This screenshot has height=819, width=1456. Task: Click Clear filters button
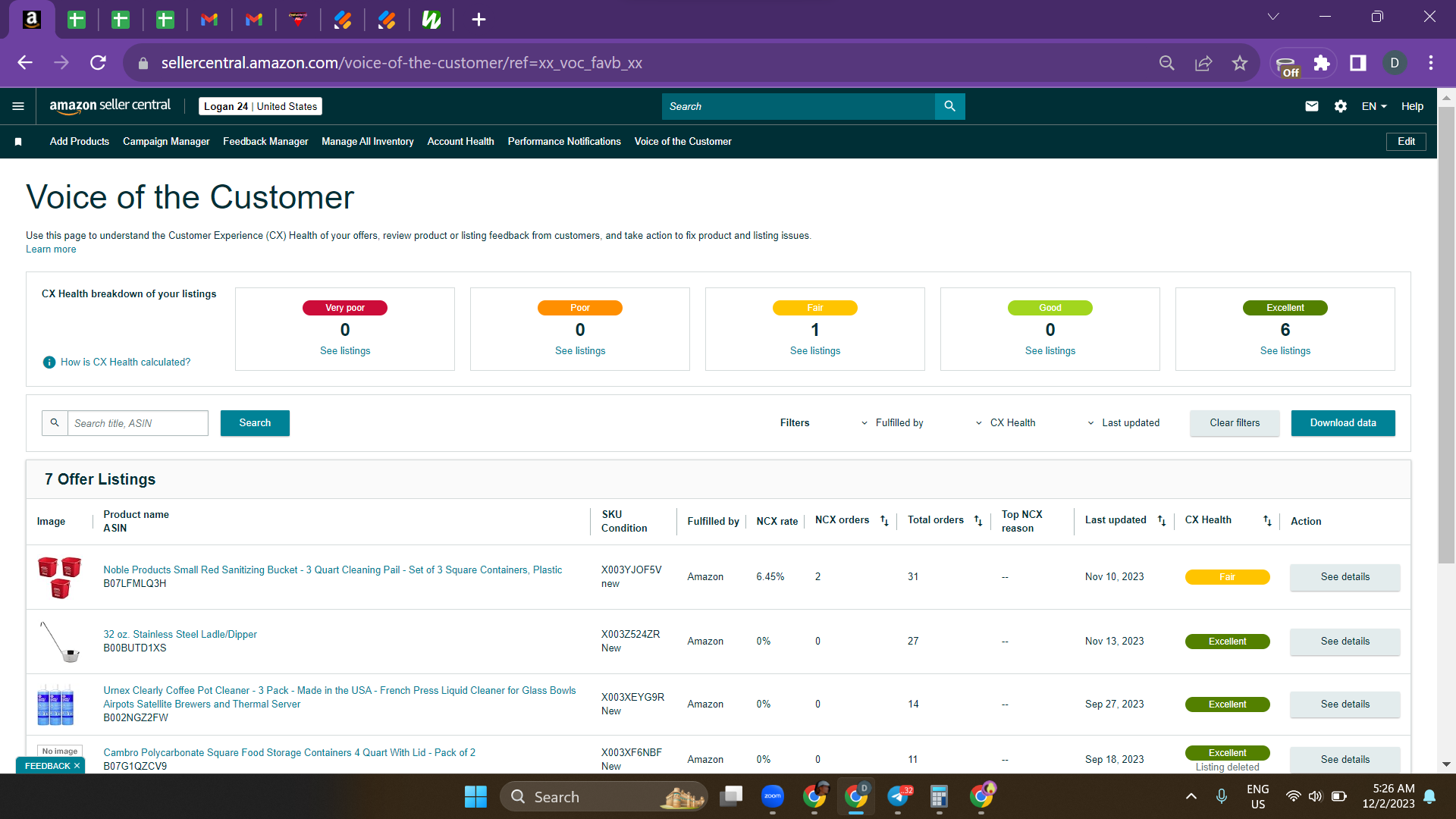1235,423
